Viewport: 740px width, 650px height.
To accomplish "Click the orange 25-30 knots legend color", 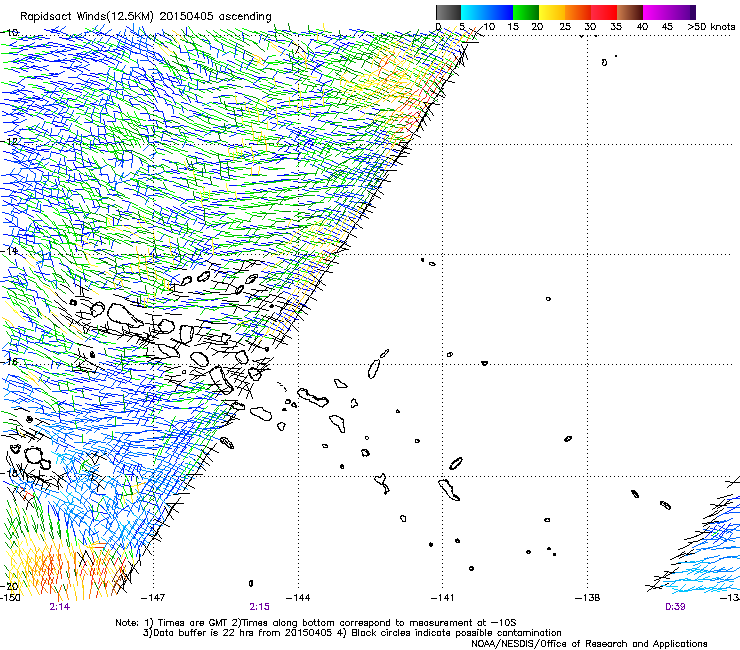I will (578, 12).
